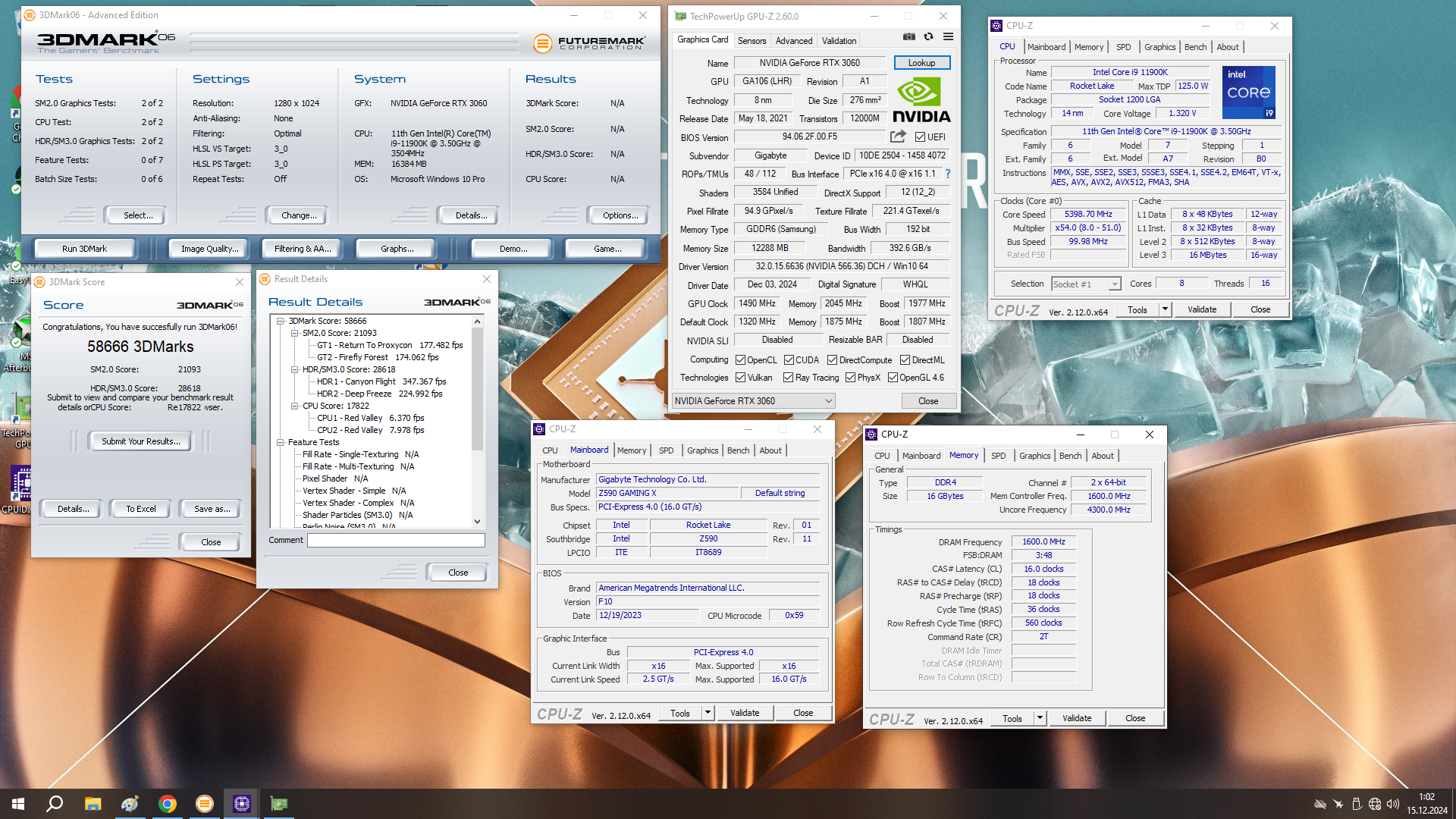Click the airplane mode icon in the tray
Screen dimensions: 1456x819
1338,804
